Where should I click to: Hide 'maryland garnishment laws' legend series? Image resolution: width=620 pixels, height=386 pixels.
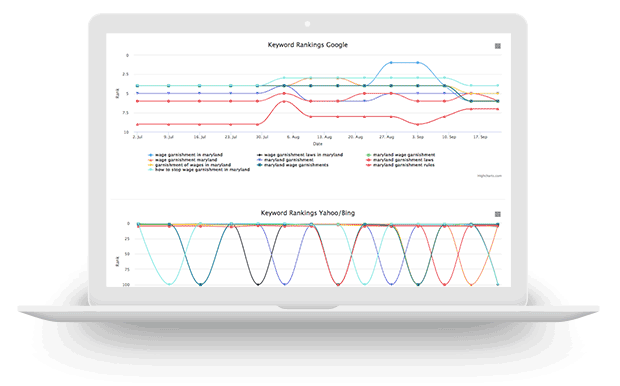pos(400,160)
